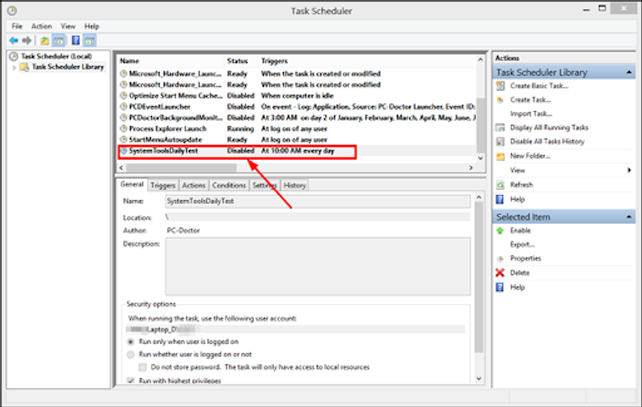Viewport: 642px width, 407px height.
Task: Select the PCDoctorBackgroundMonit... task row
Action: 297,118
